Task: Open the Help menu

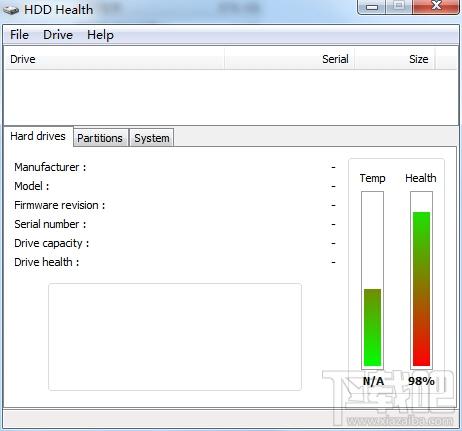Action: click(x=100, y=35)
